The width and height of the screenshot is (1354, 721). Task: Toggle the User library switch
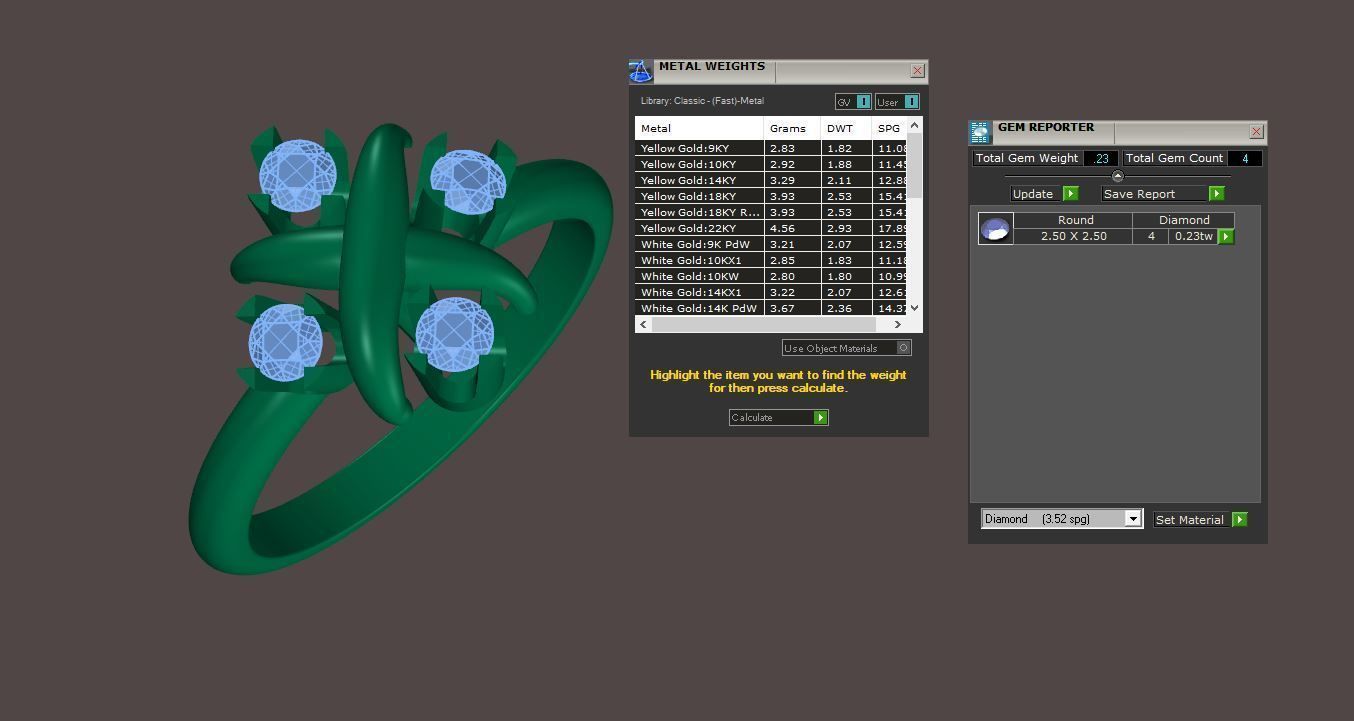click(911, 102)
